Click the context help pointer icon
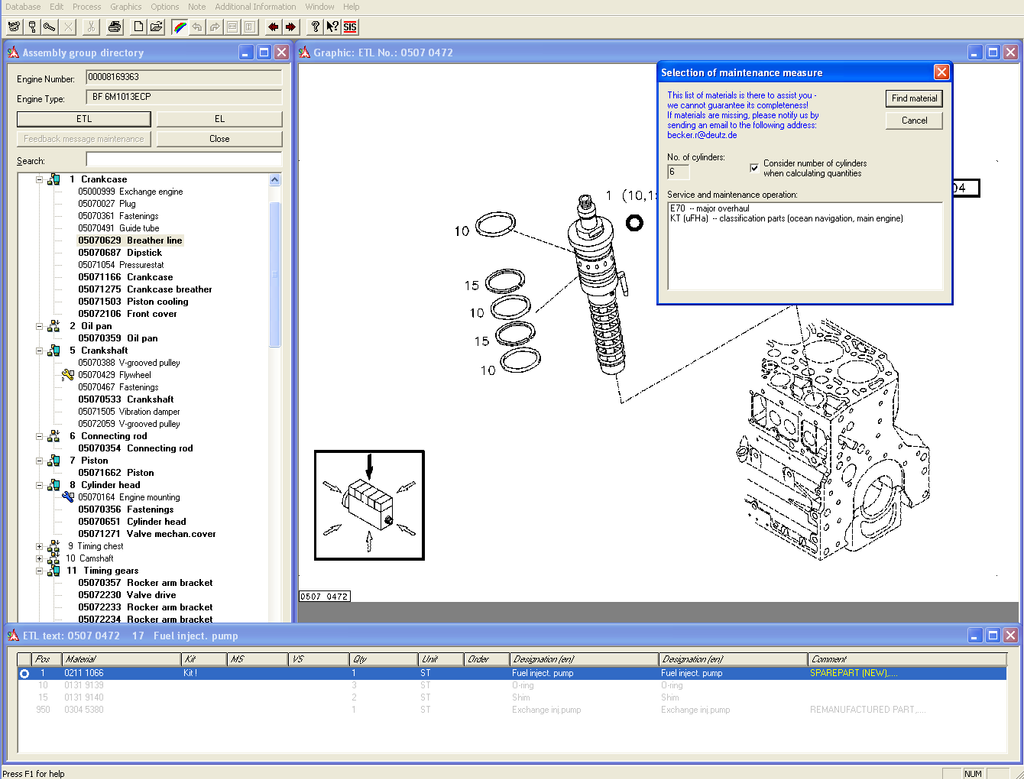1024x779 pixels. point(332,26)
